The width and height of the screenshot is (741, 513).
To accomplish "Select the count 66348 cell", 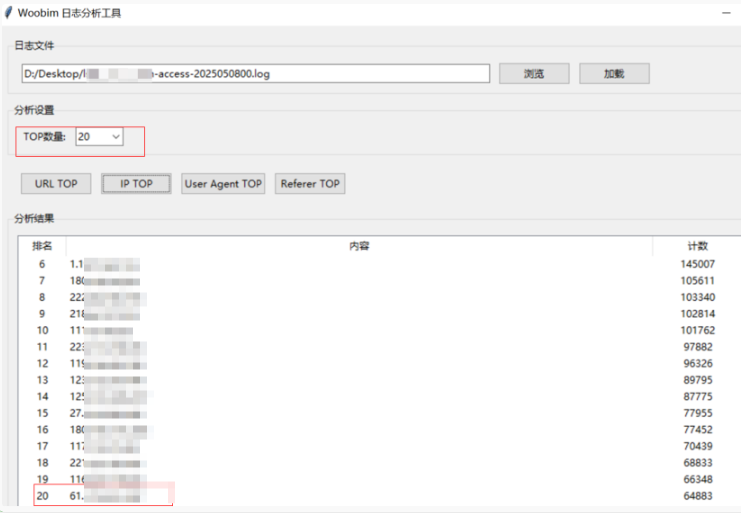I will [698, 479].
